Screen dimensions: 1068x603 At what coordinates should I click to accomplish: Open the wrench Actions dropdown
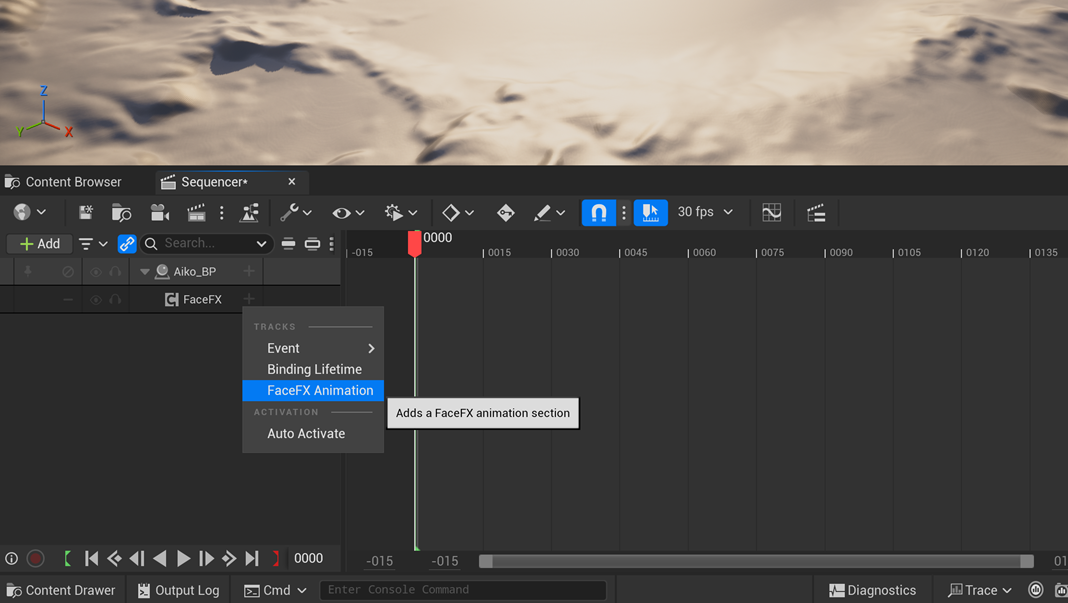click(x=296, y=213)
